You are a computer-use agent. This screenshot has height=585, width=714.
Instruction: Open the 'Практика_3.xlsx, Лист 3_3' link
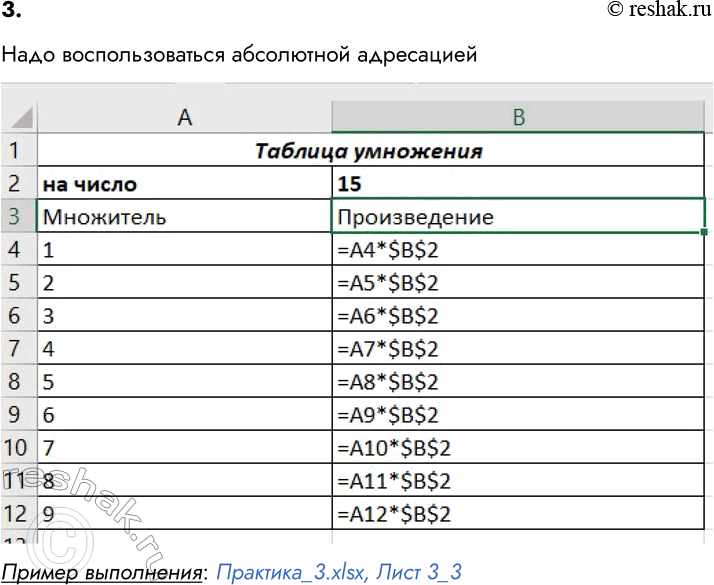tap(339, 572)
